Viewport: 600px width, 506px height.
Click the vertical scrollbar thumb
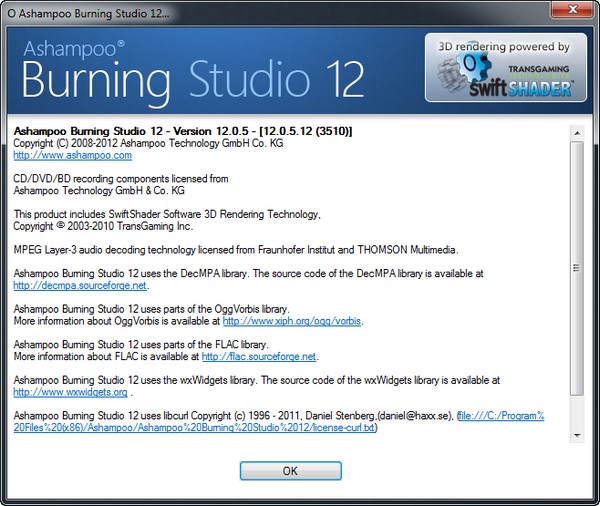click(577, 268)
